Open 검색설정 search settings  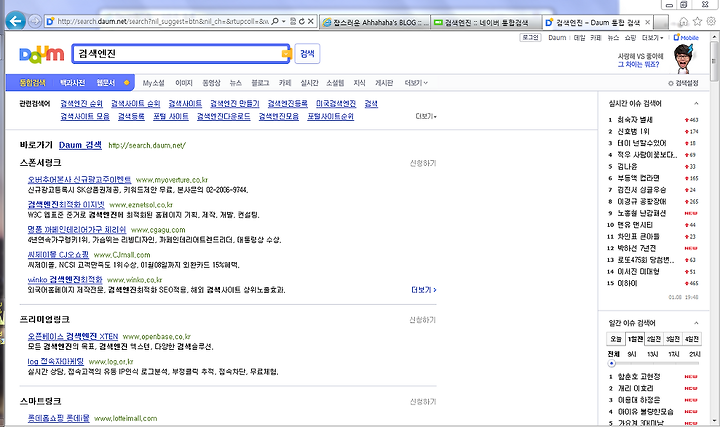(683, 83)
